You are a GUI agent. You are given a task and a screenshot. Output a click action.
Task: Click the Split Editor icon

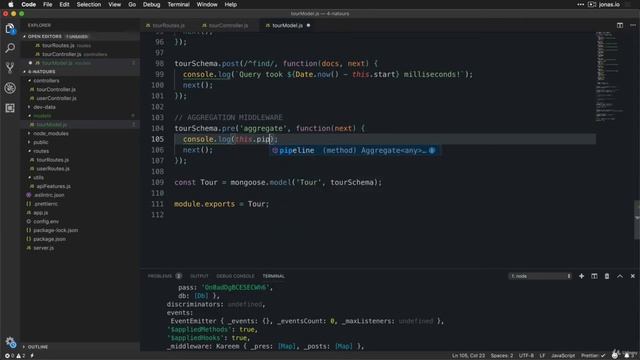tap(620, 25)
